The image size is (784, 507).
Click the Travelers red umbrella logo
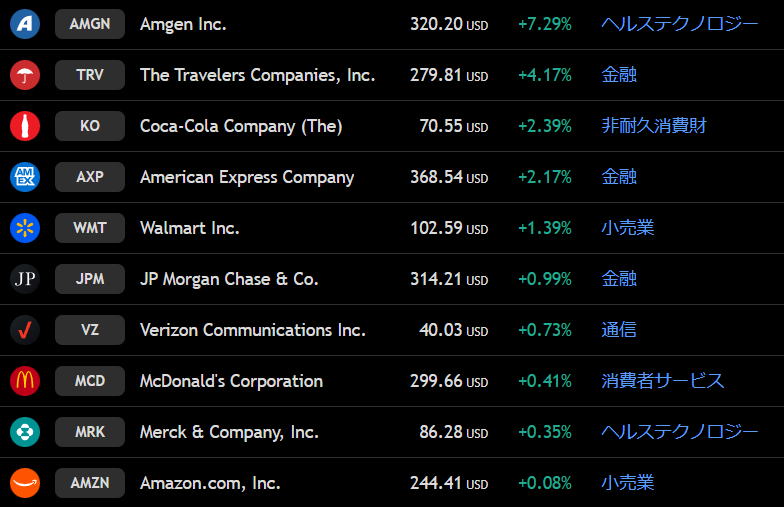pyautogui.click(x=25, y=75)
